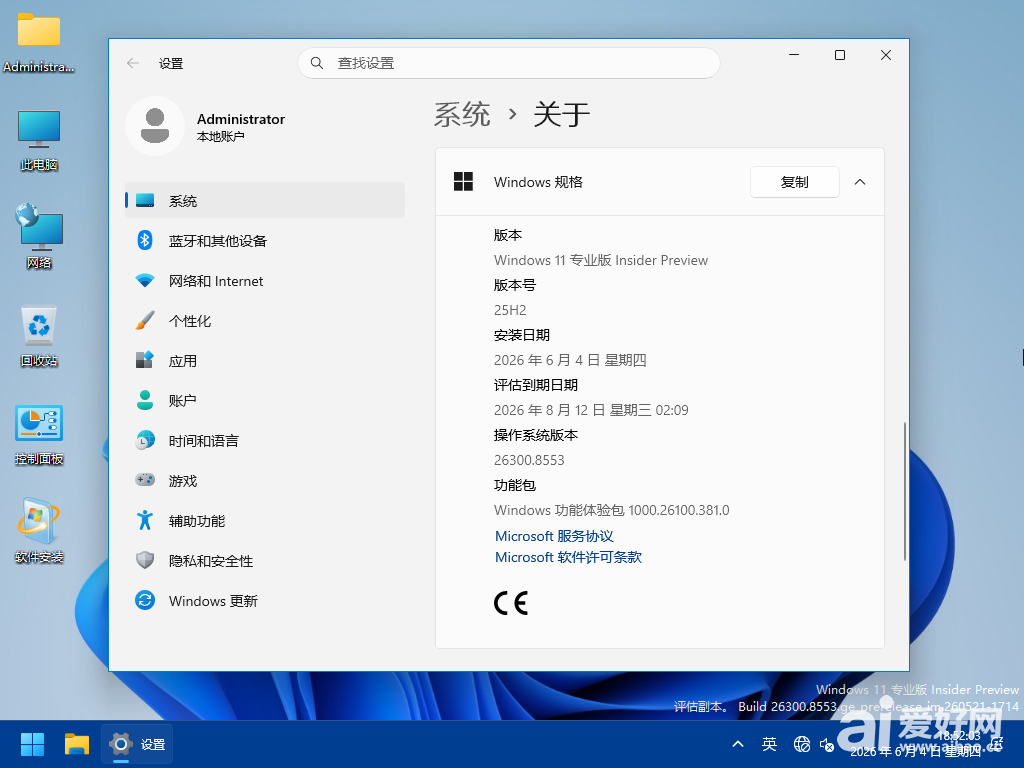This screenshot has width=1024, height=768.
Task: Click the 英 input language indicator
Action: (769, 744)
